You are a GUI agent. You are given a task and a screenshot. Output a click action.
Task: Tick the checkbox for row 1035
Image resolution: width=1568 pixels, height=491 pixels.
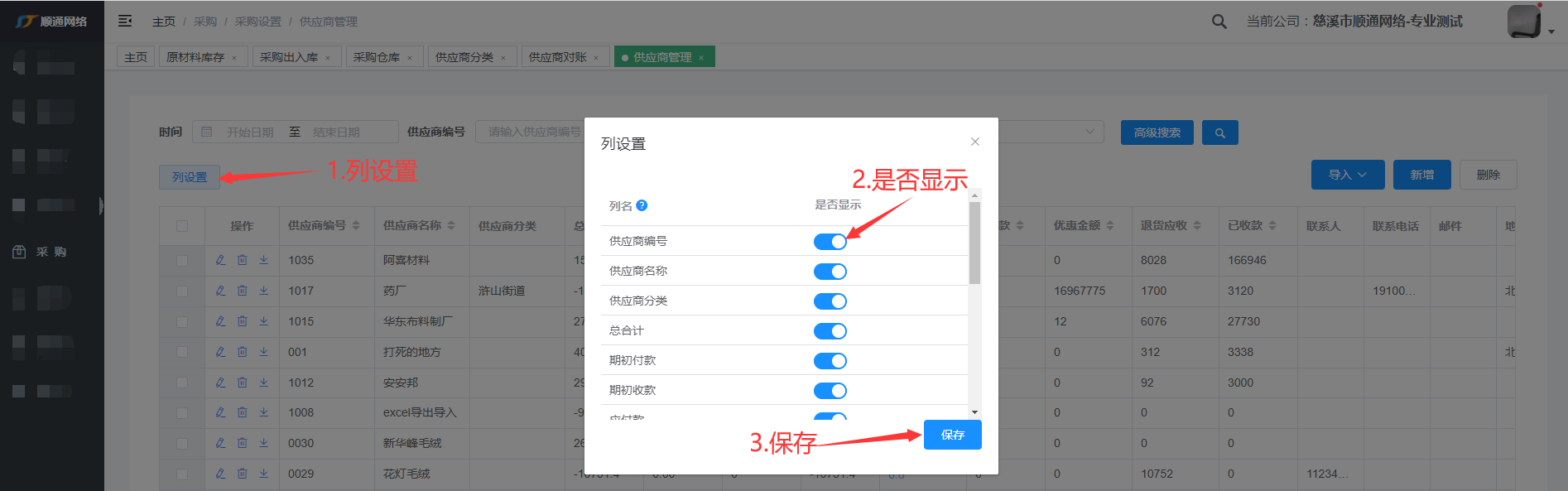coord(182,260)
